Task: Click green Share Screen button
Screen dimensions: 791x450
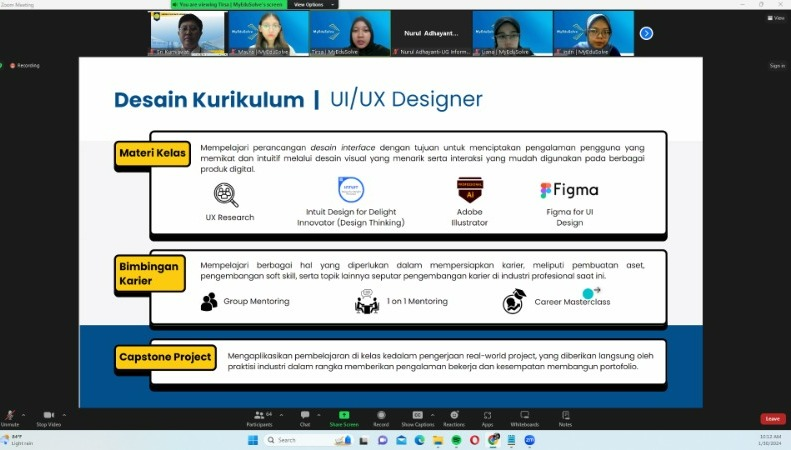Action: point(344,418)
